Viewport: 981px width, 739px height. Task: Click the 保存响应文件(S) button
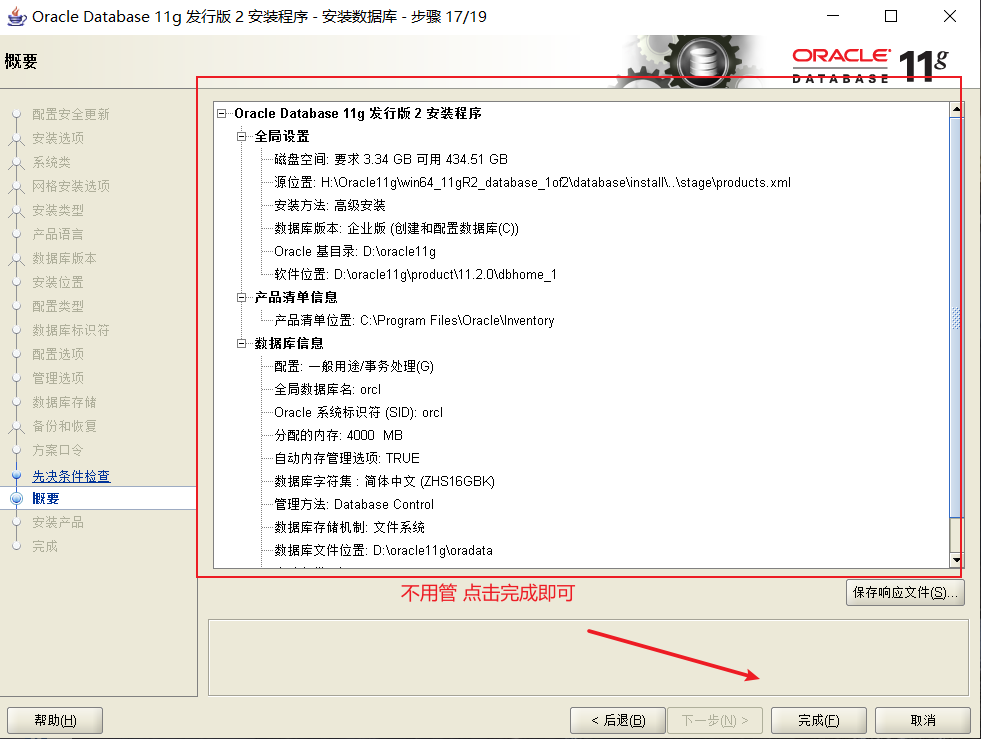pos(905,592)
